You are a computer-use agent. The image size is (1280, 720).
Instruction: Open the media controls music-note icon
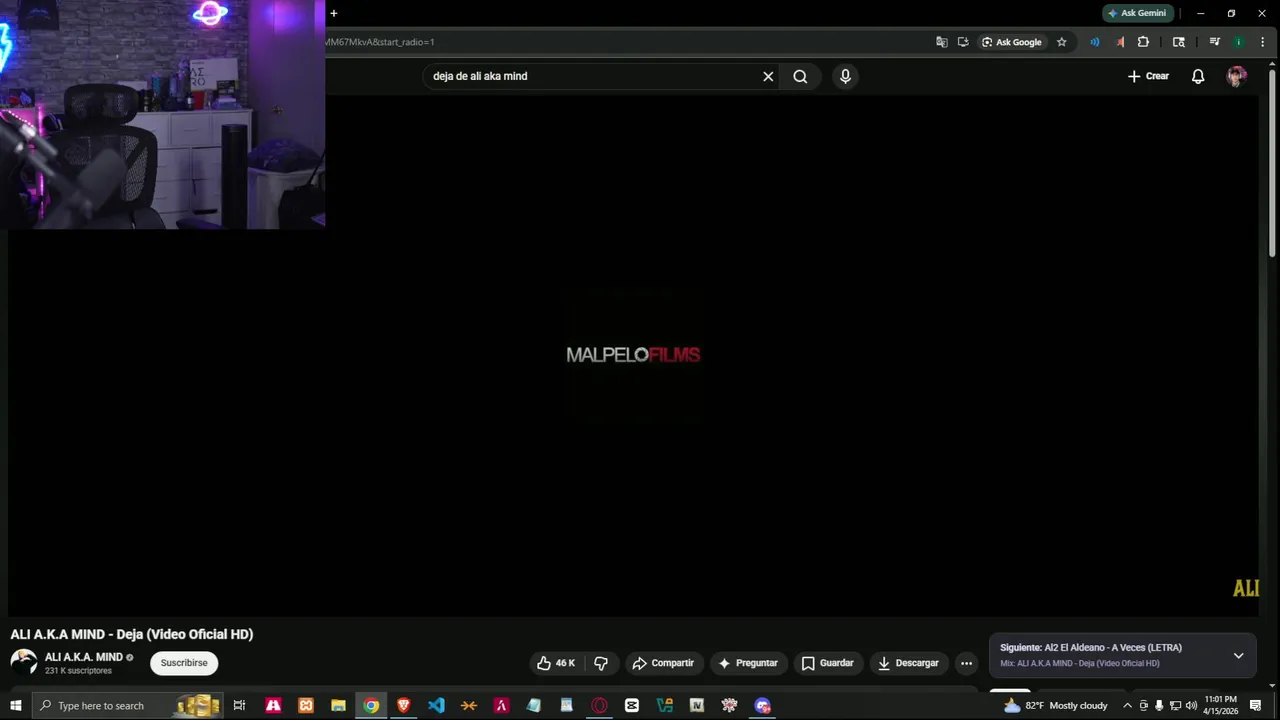pyautogui.click(x=1214, y=42)
